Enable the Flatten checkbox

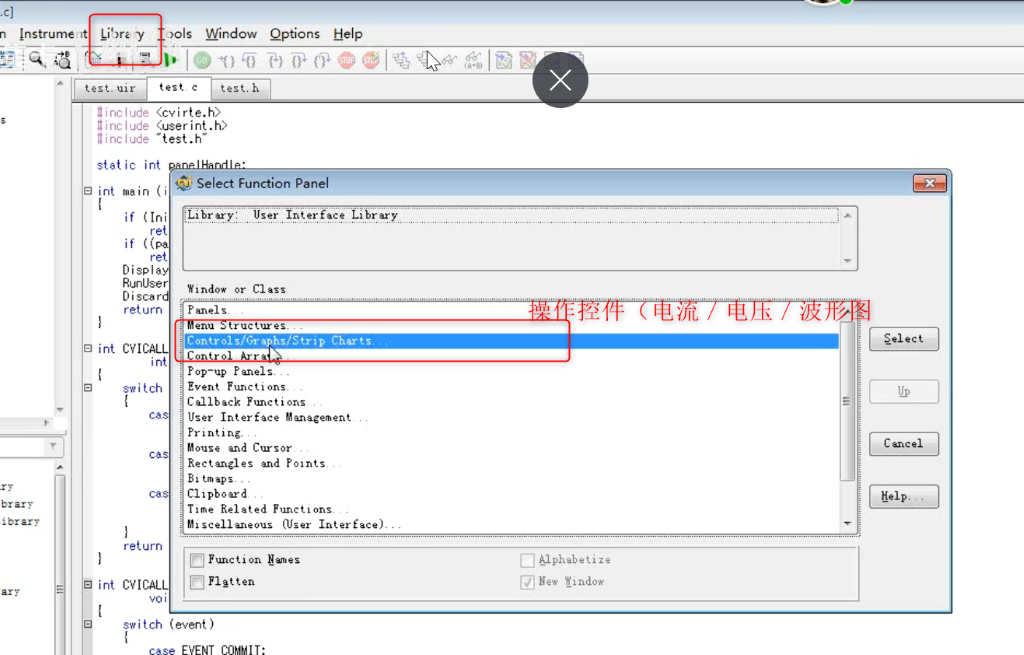(x=197, y=581)
